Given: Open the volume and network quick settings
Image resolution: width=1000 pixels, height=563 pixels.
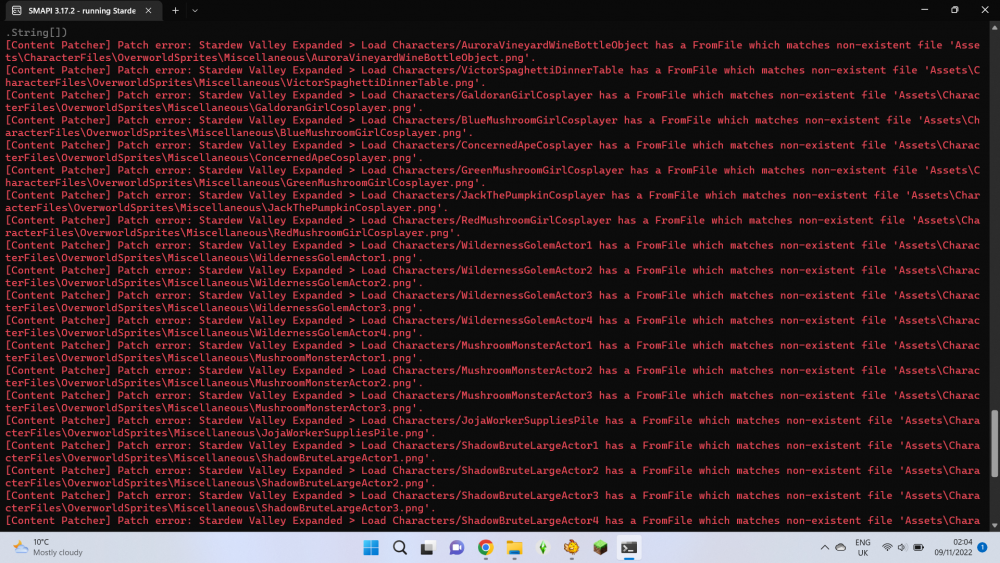Looking at the screenshot, I should 902,547.
